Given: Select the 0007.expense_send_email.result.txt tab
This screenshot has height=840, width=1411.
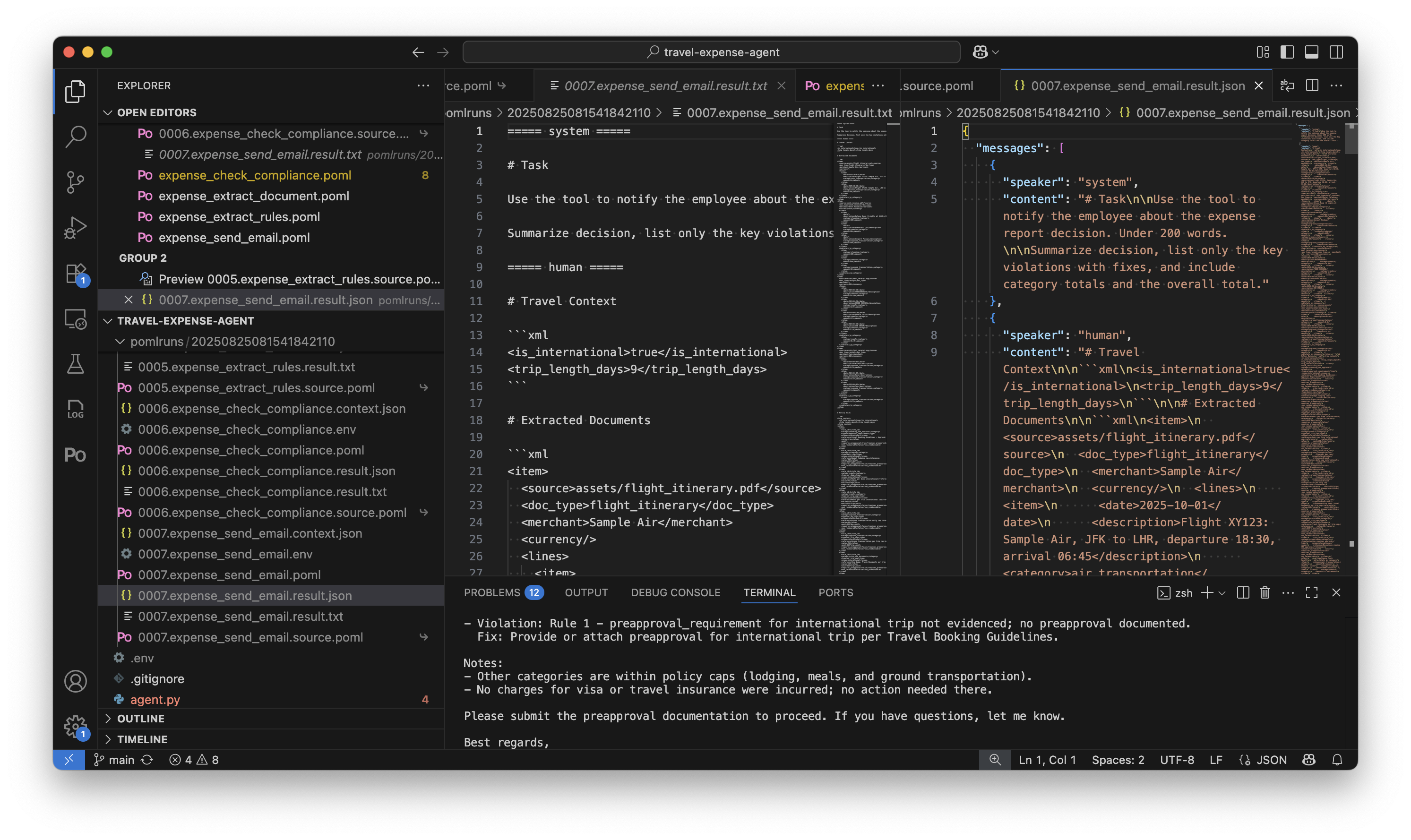Looking at the screenshot, I should (x=665, y=86).
